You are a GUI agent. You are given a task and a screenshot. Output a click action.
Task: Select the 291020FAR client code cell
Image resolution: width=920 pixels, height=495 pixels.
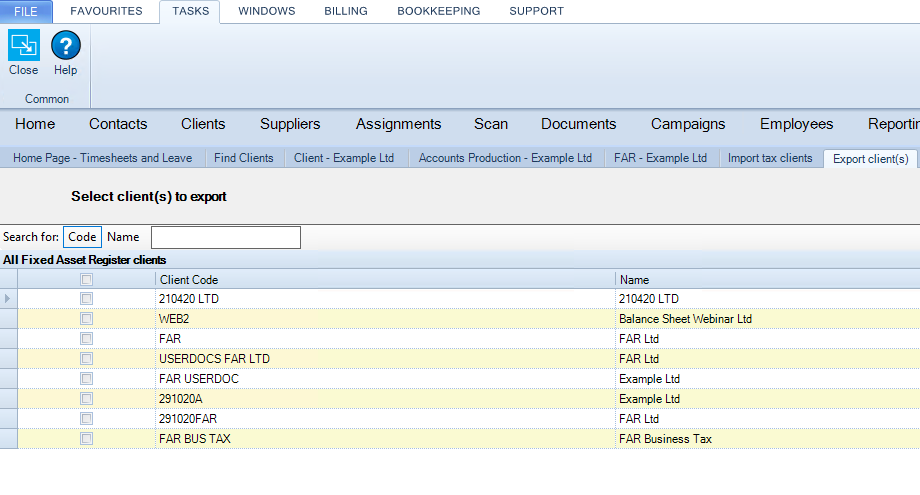click(x=385, y=419)
